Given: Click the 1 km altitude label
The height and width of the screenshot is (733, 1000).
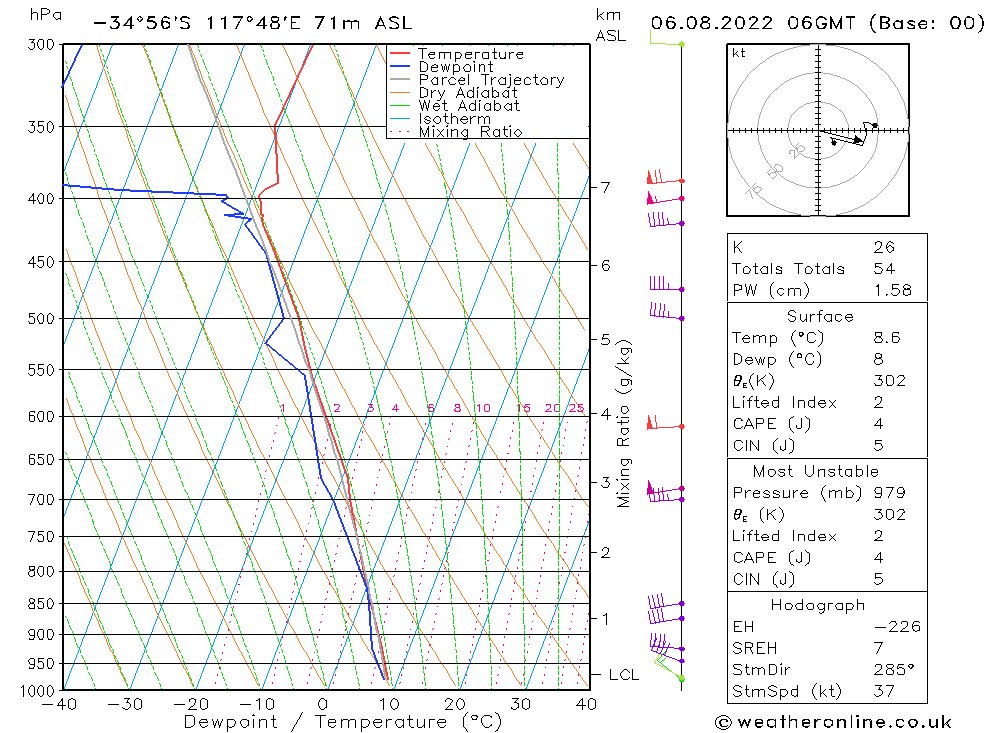Looking at the screenshot, I should (x=605, y=619).
